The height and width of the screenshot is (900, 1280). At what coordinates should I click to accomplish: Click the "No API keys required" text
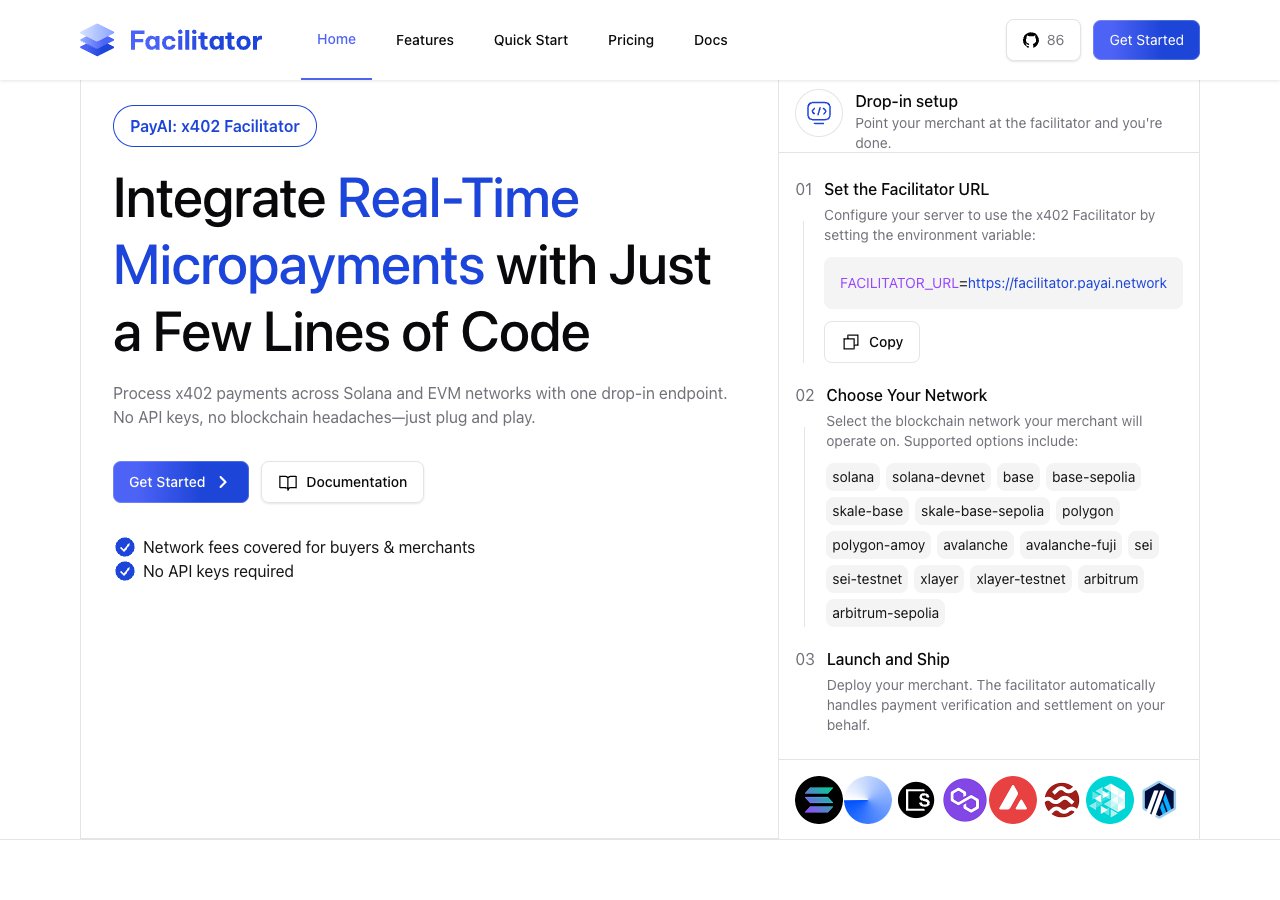(218, 571)
